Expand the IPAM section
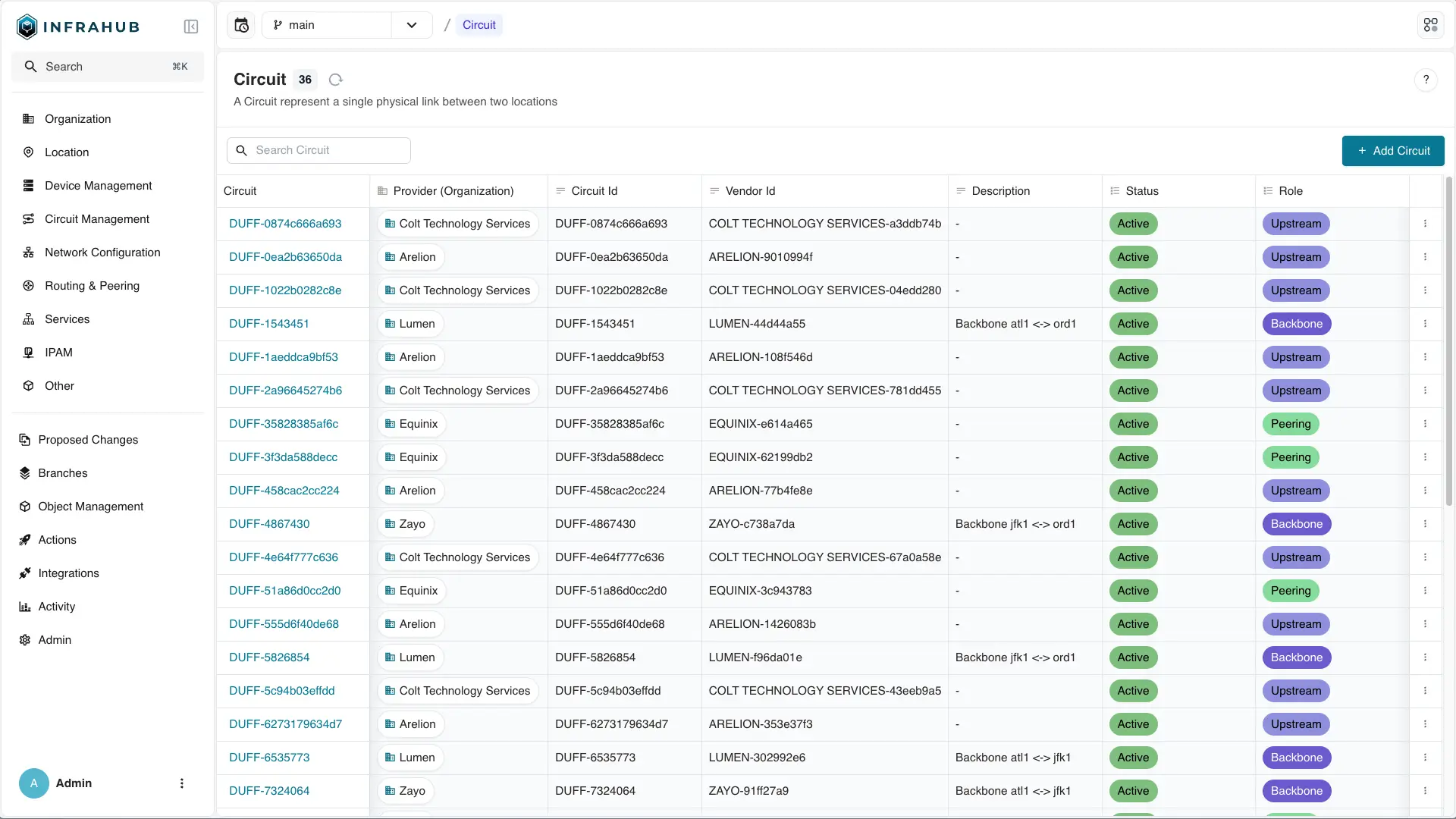The width and height of the screenshot is (1456, 819). (108, 353)
